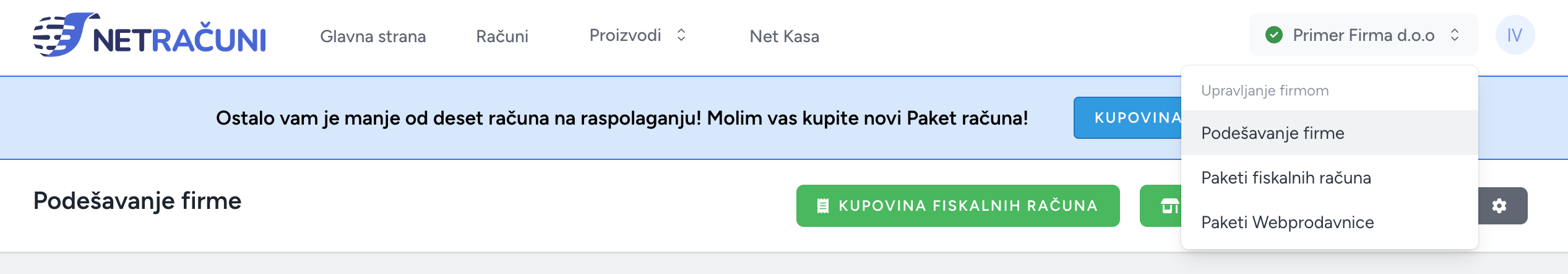Open the Glavna strana page
This screenshot has width=1568, height=274.
(373, 36)
